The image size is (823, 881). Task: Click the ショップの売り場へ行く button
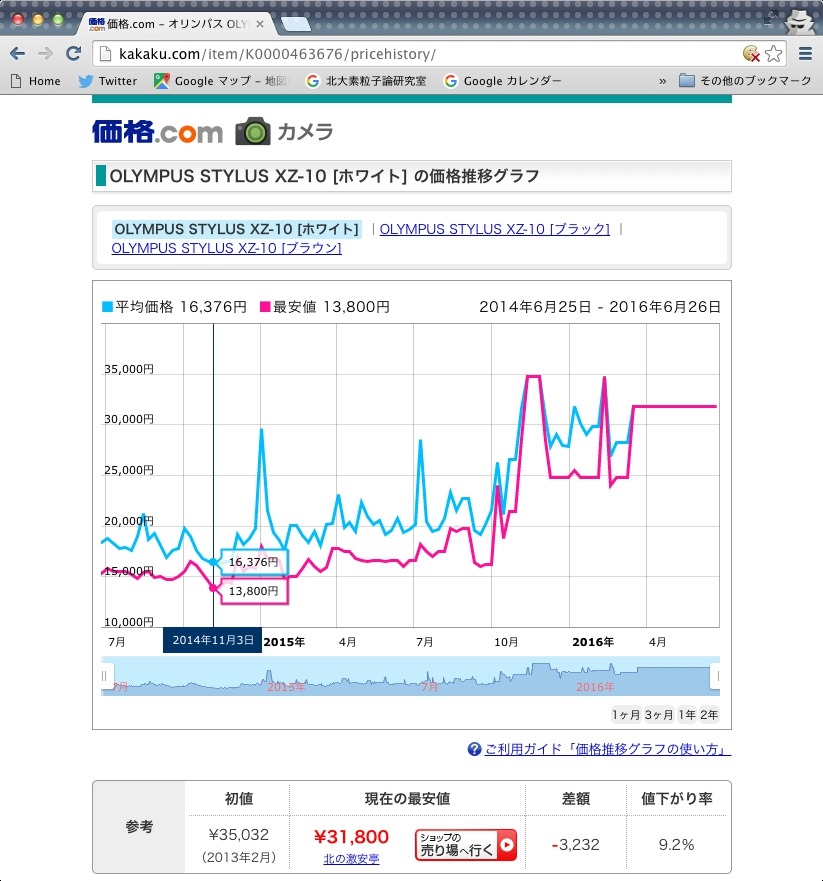(466, 845)
